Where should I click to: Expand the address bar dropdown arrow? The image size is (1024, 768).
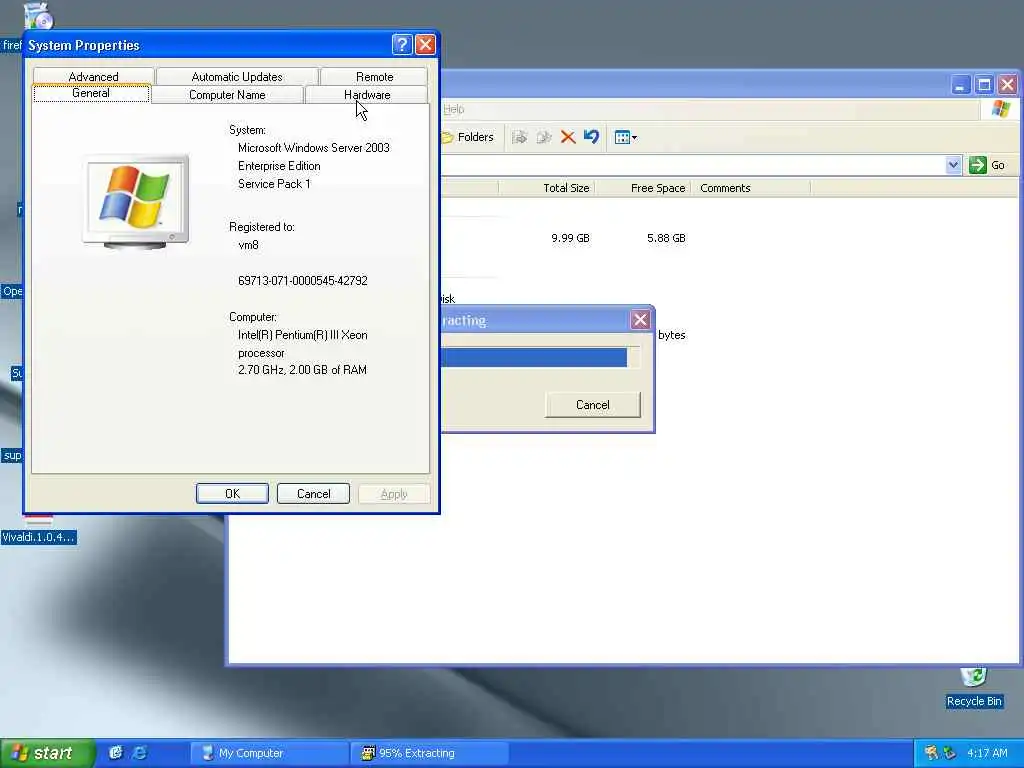point(953,165)
